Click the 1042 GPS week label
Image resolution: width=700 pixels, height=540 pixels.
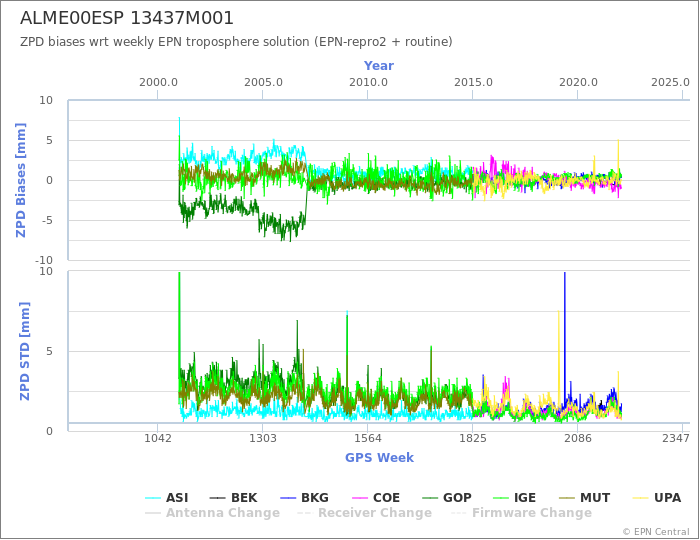coord(158,438)
